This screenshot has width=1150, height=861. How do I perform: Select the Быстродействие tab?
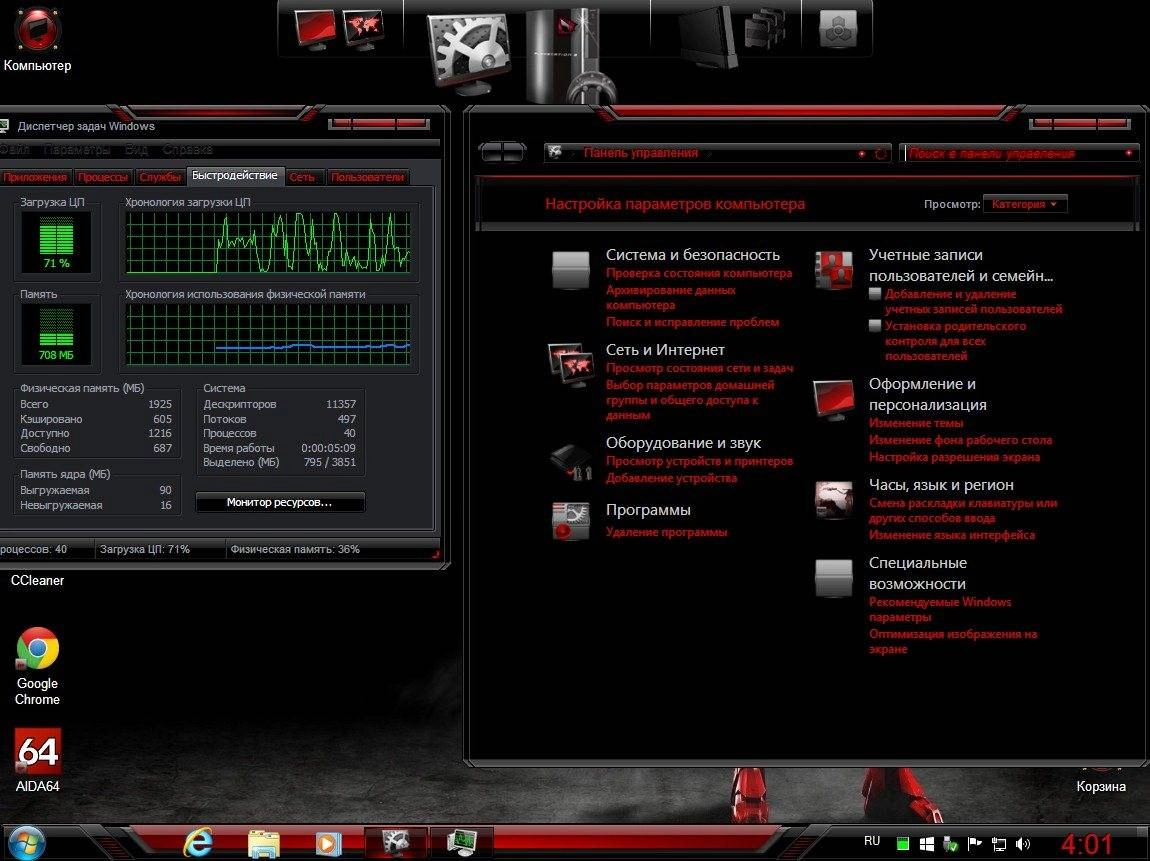pyautogui.click(x=235, y=175)
